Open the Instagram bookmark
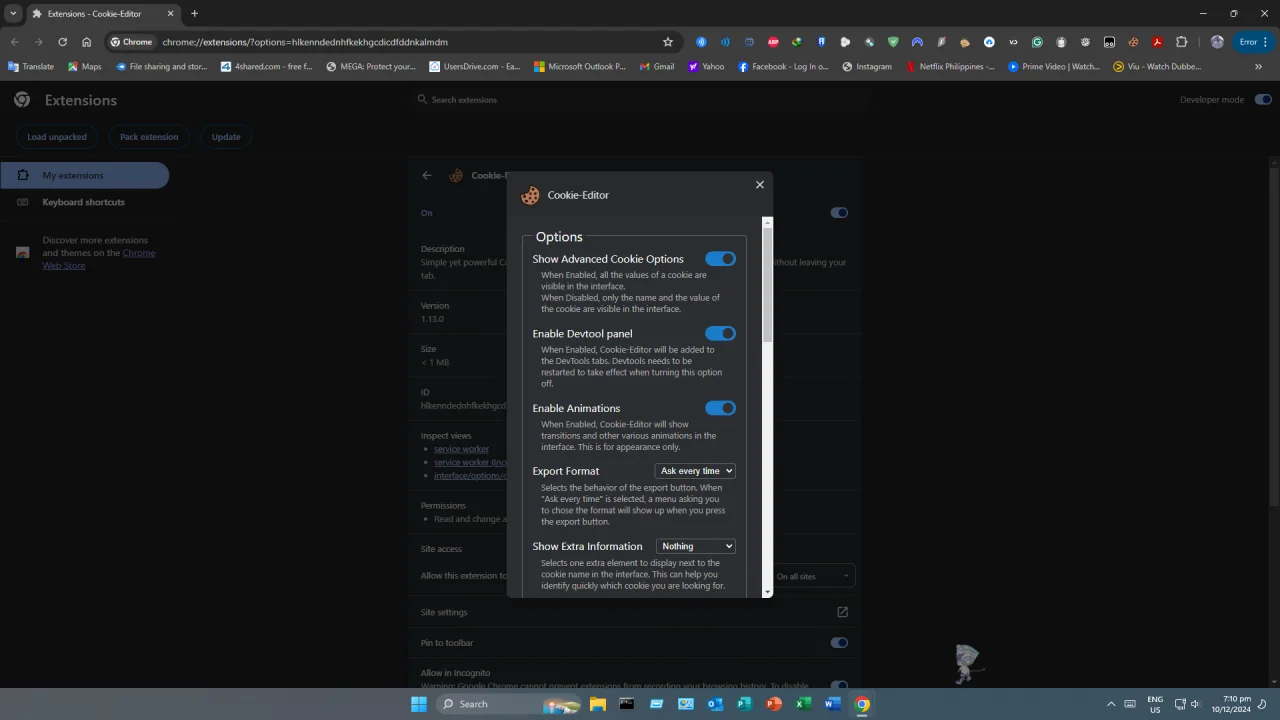1280x720 pixels. 867,67
